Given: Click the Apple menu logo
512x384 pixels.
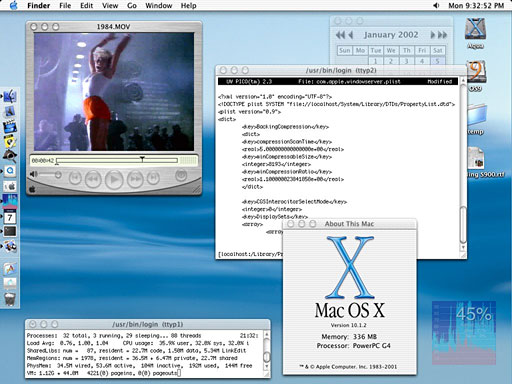Looking at the screenshot, I should [x=14, y=5].
